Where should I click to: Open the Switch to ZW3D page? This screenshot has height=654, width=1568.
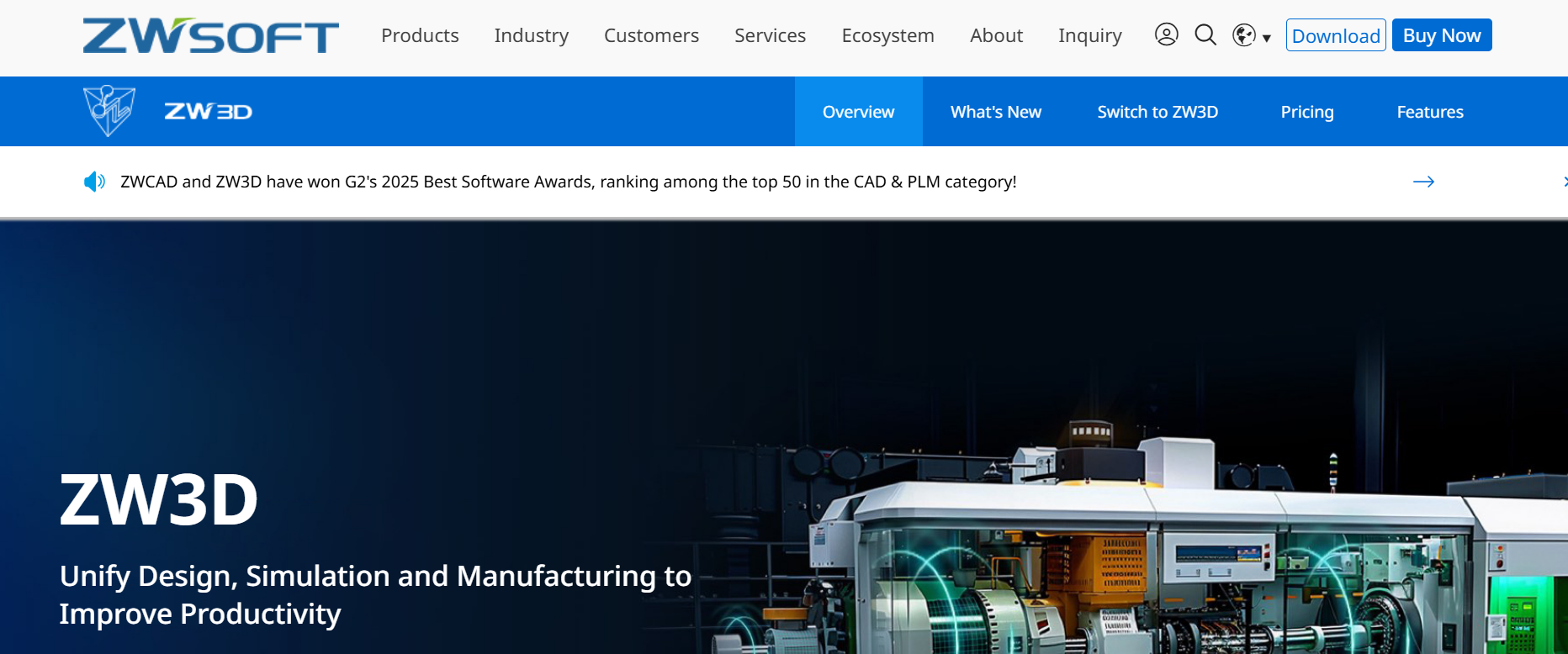click(x=1157, y=112)
